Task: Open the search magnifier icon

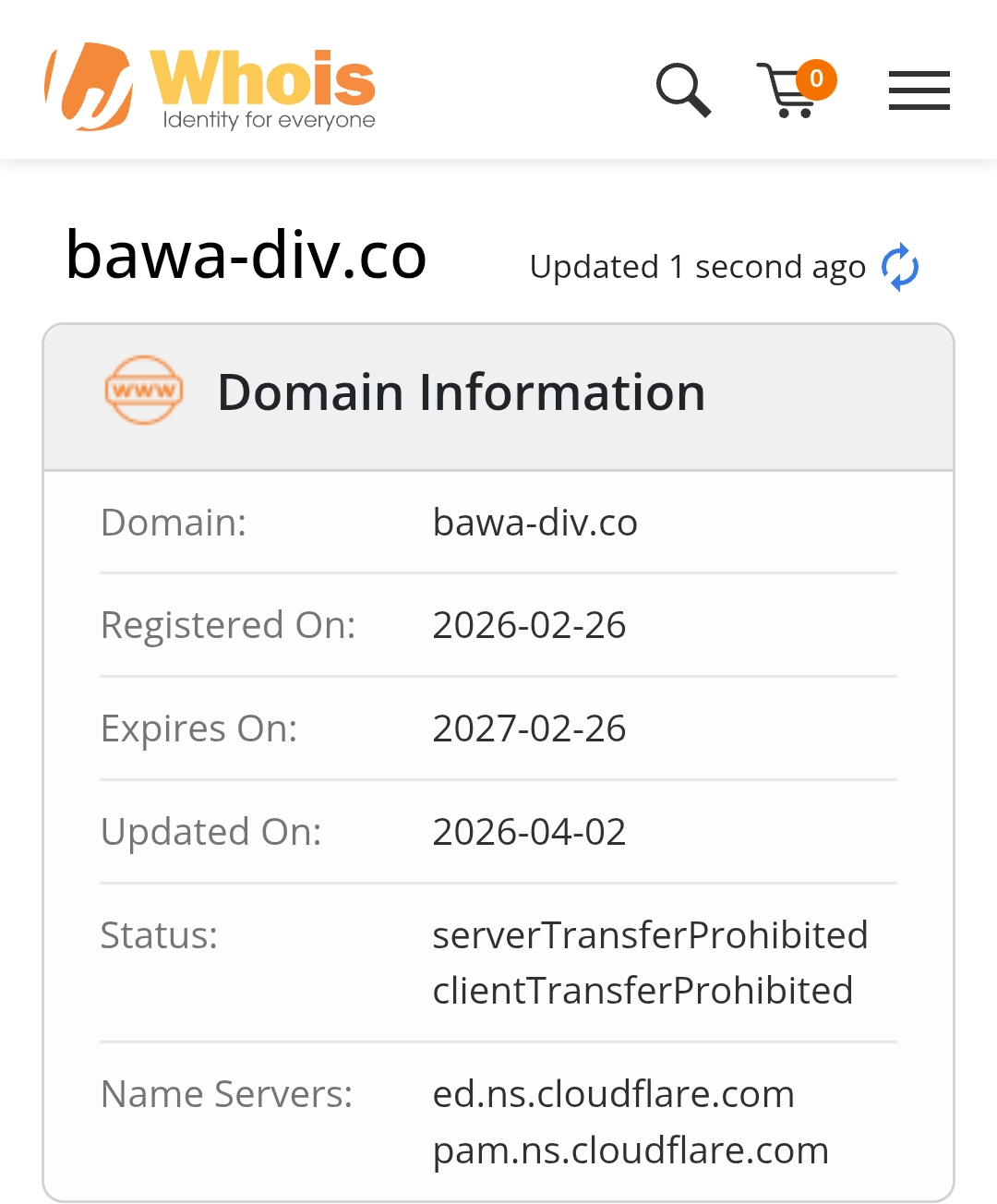Action: point(683,90)
